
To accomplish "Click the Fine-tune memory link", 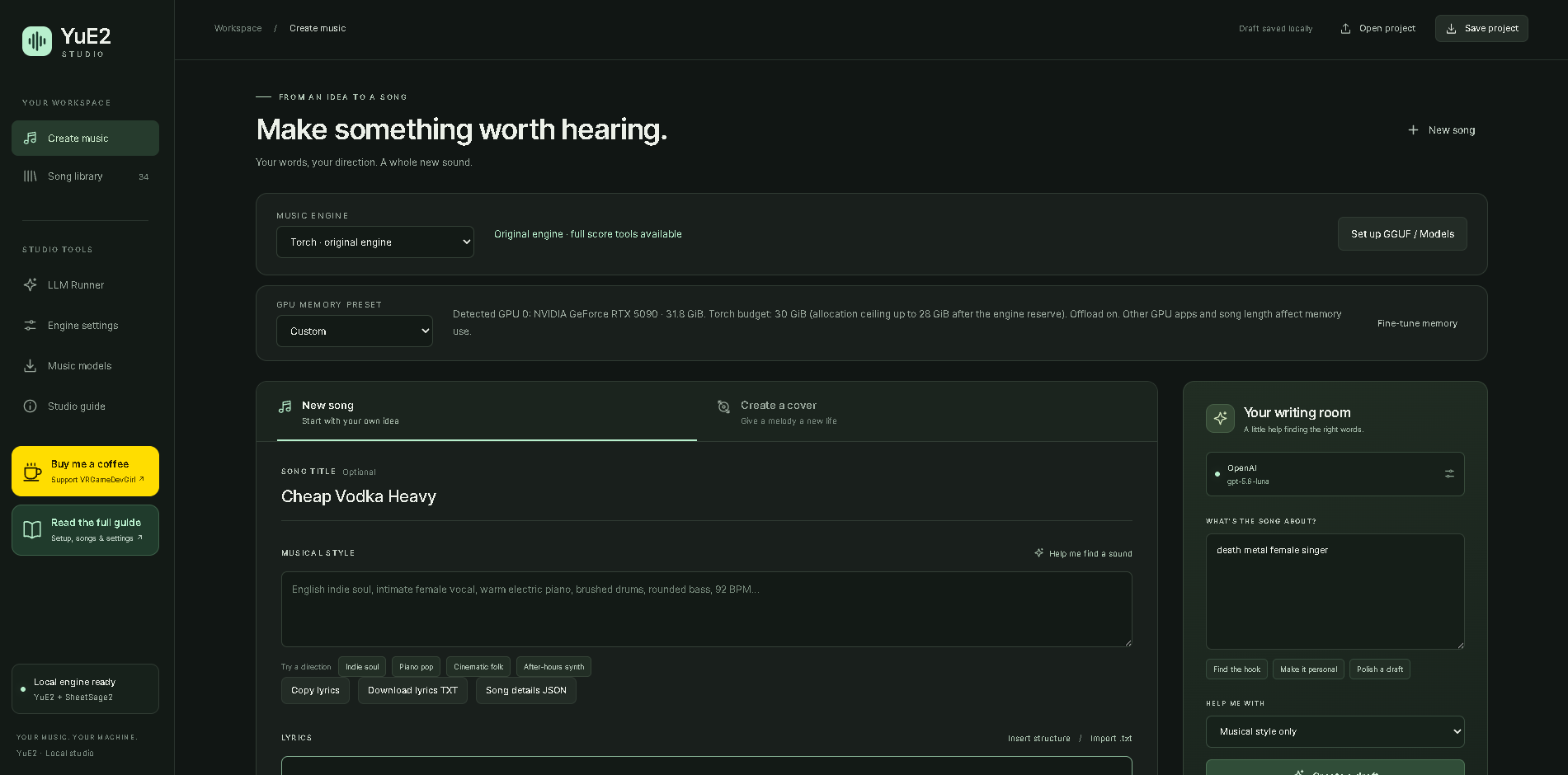I will pyautogui.click(x=1417, y=323).
